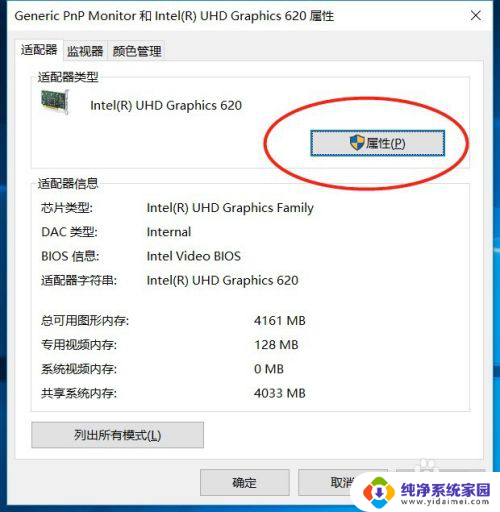Click the graphics adapter card icon
The height and width of the screenshot is (512, 500).
[55, 102]
